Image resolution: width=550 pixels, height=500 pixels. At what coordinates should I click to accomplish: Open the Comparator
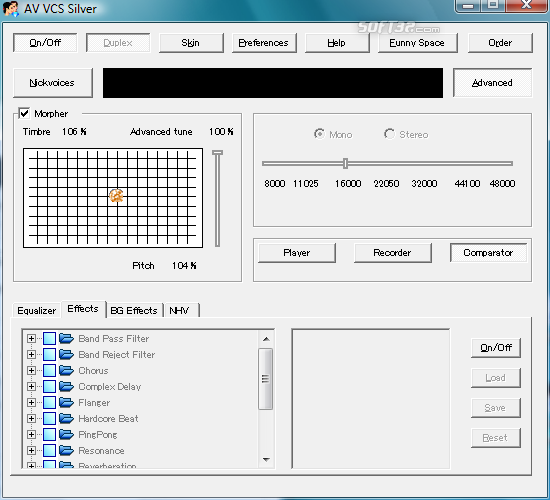pyautogui.click(x=488, y=253)
